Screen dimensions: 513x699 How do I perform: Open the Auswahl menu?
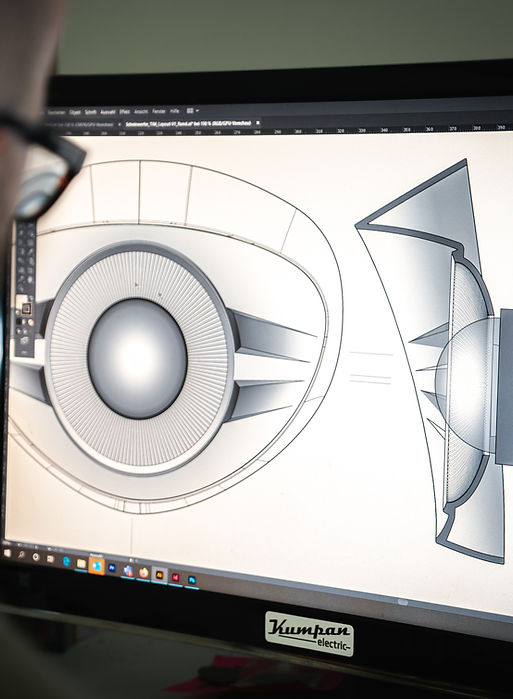108,111
